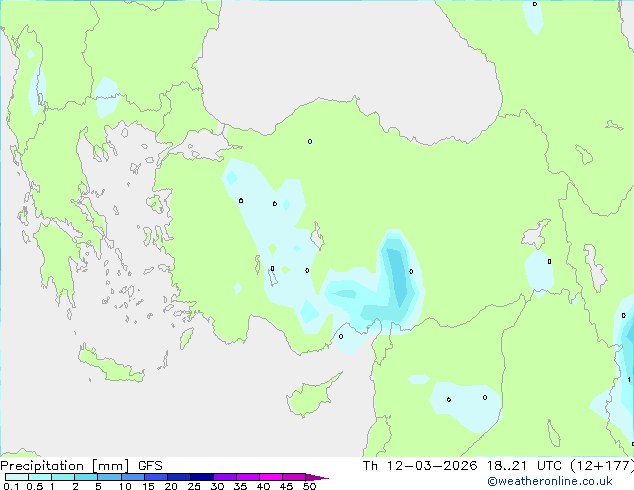634x490 pixels.
Task: Click the legend label "5"
Action: tap(98, 486)
